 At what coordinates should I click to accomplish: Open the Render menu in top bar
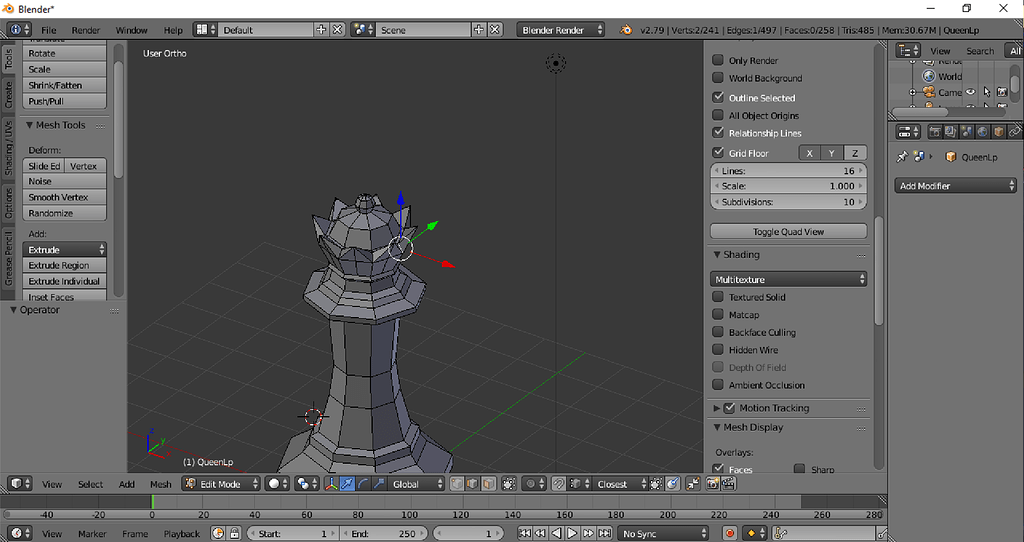click(86, 30)
